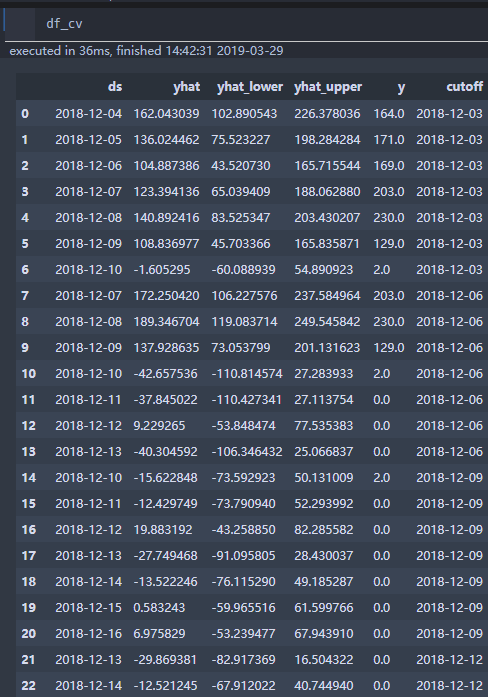Click yhat value -1.605295
Image resolution: width=488 pixels, height=697 pixels.
162,270
